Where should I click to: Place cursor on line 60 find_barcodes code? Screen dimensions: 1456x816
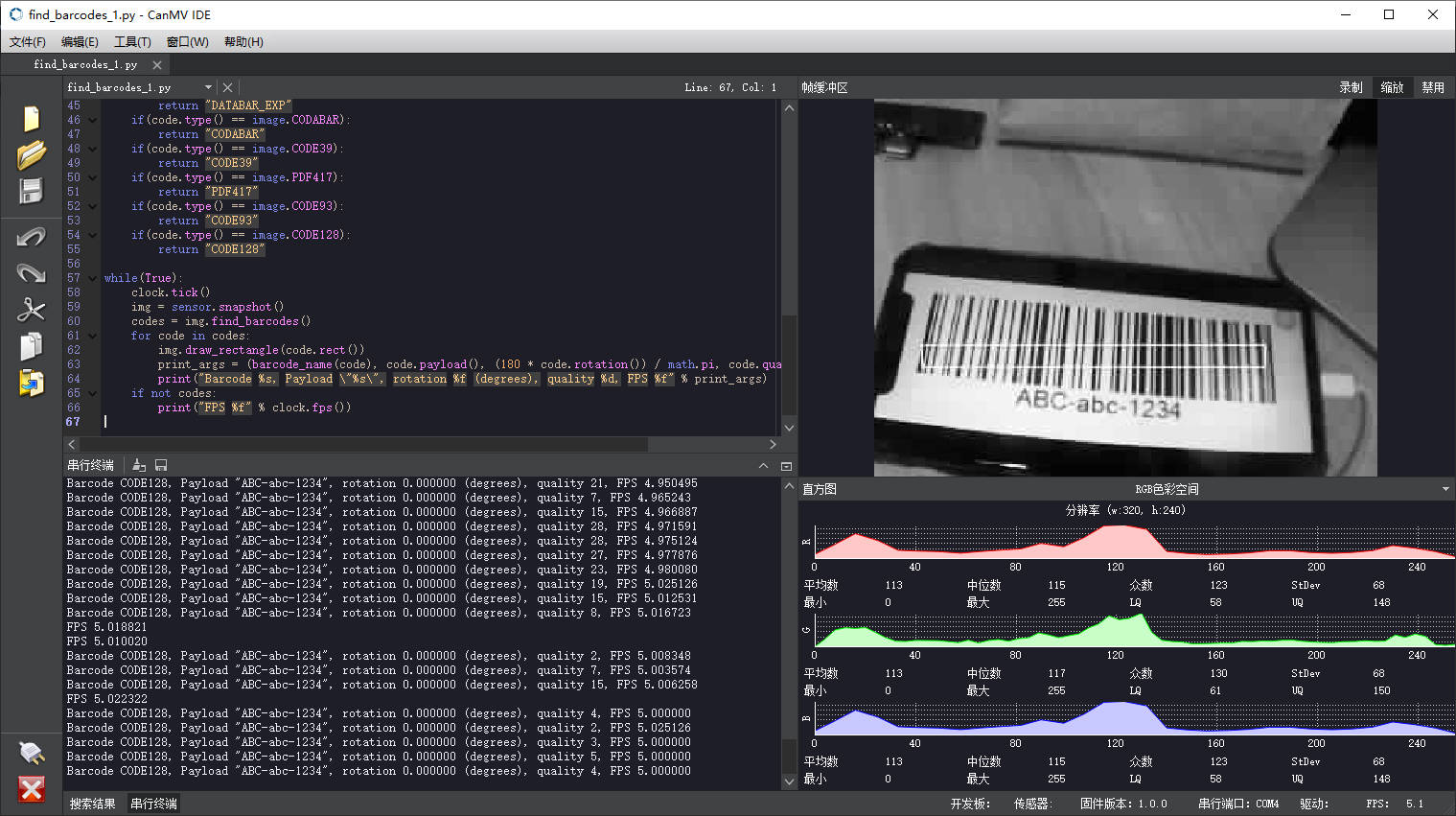(220, 321)
